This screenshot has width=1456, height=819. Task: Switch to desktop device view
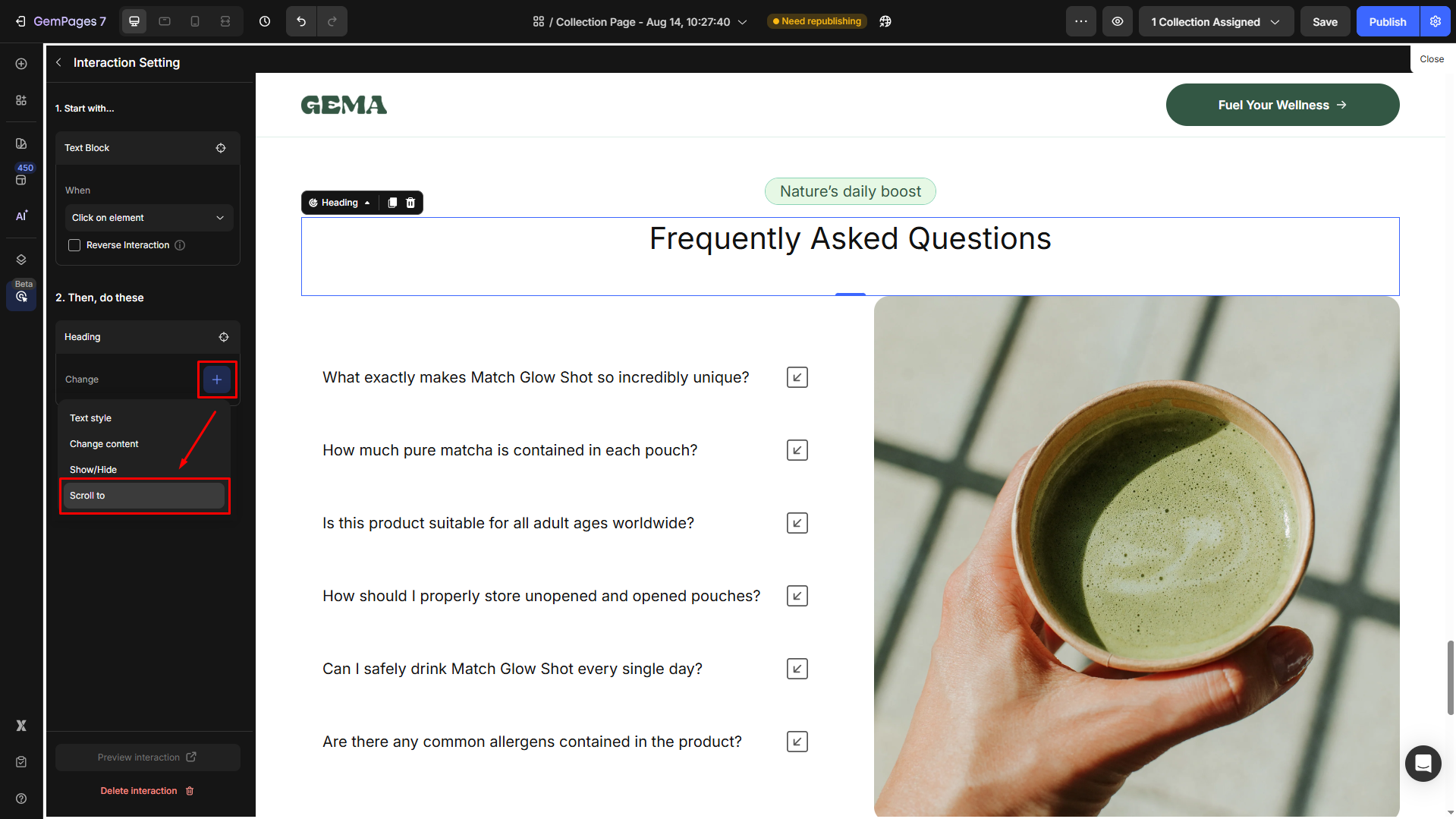coord(134,21)
